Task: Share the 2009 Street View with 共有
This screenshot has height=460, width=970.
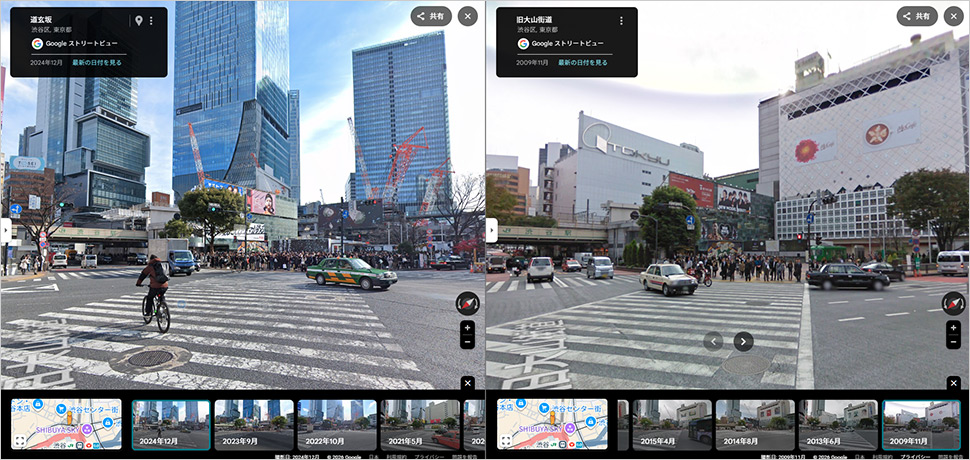Action: (x=917, y=16)
